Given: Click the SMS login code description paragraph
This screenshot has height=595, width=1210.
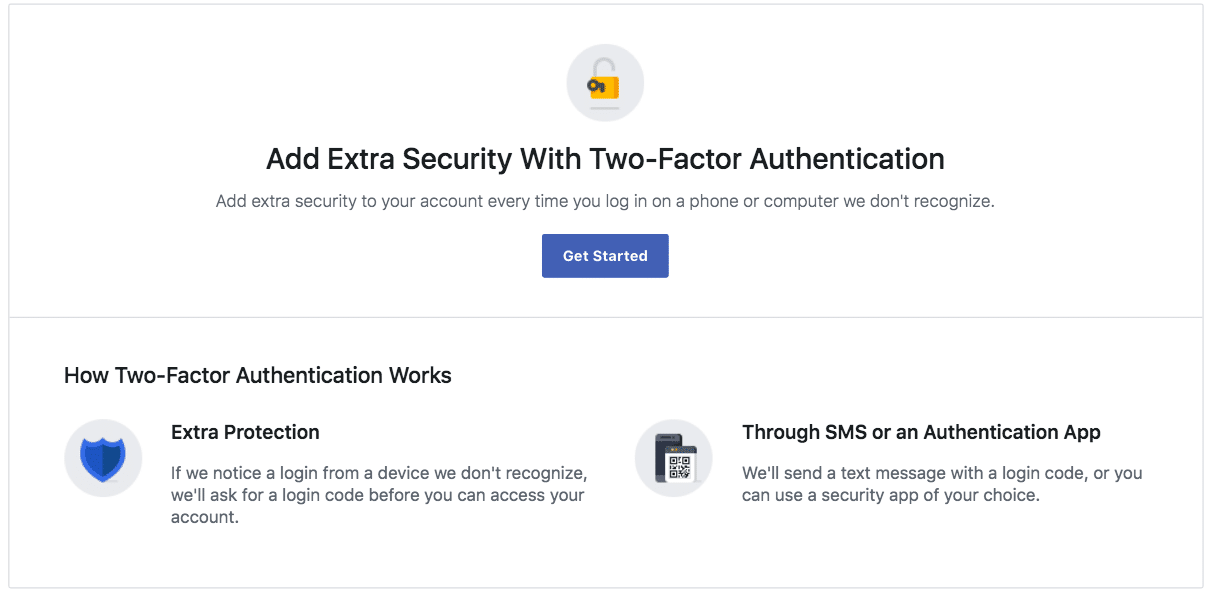Looking at the screenshot, I should [941, 483].
